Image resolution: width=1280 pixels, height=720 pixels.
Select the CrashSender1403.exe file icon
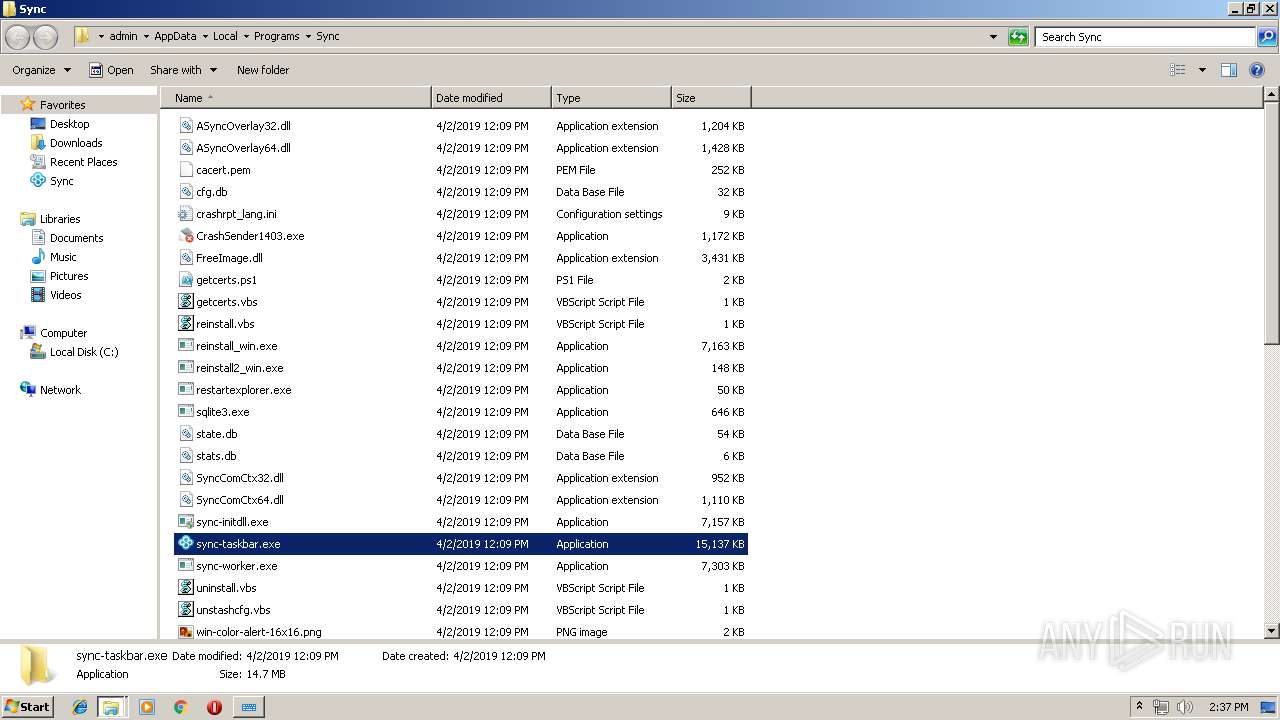[x=185, y=235]
